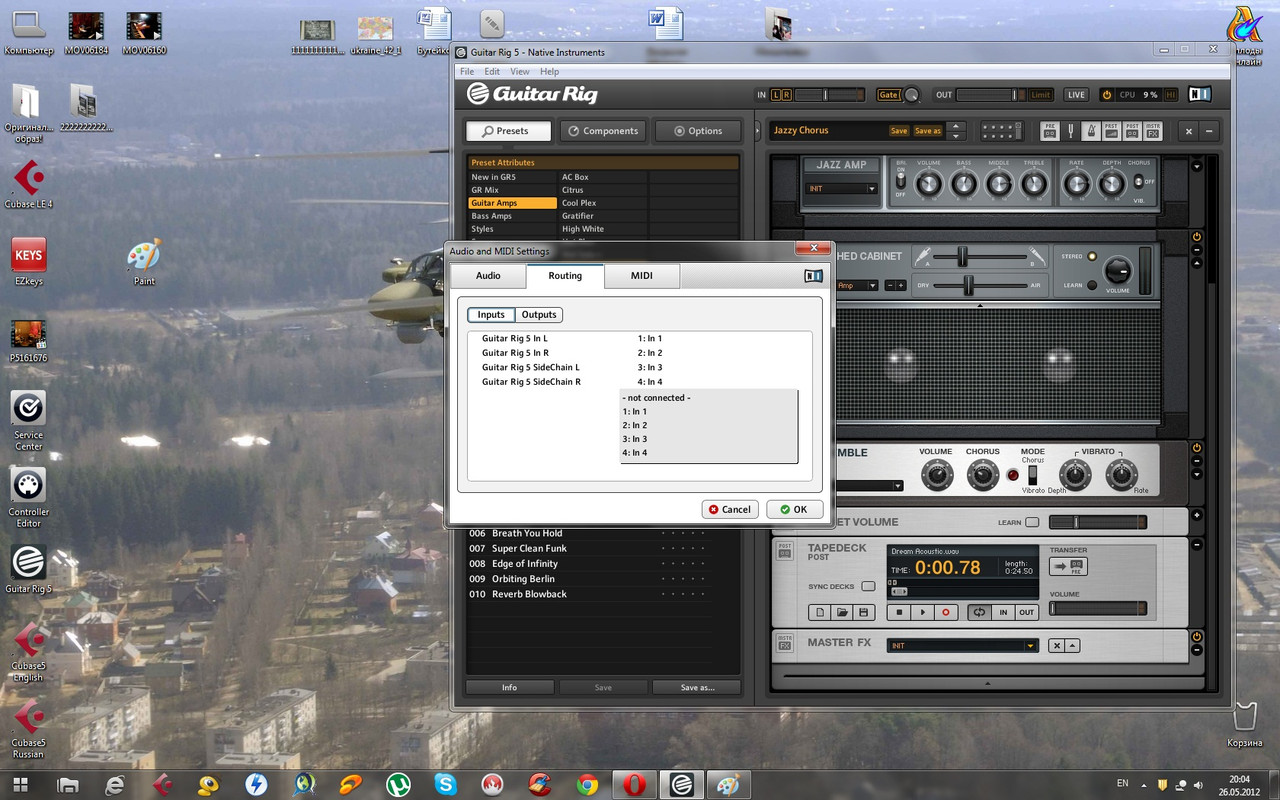The image size is (1280, 800).
Task: Switch to the Audio tab
Action: click(488, 276)
